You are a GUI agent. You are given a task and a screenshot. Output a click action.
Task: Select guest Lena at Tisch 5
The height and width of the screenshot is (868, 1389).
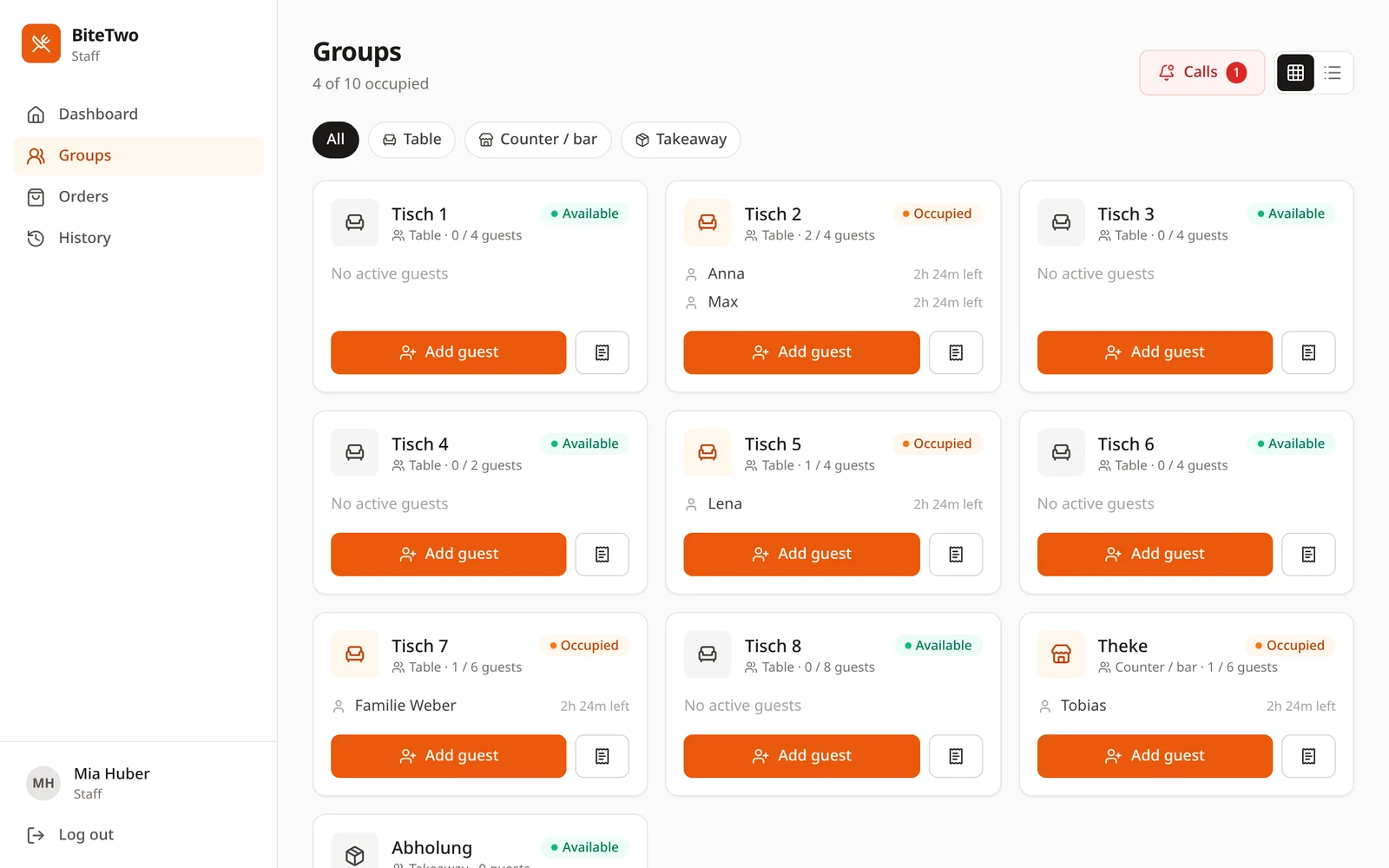833,504
